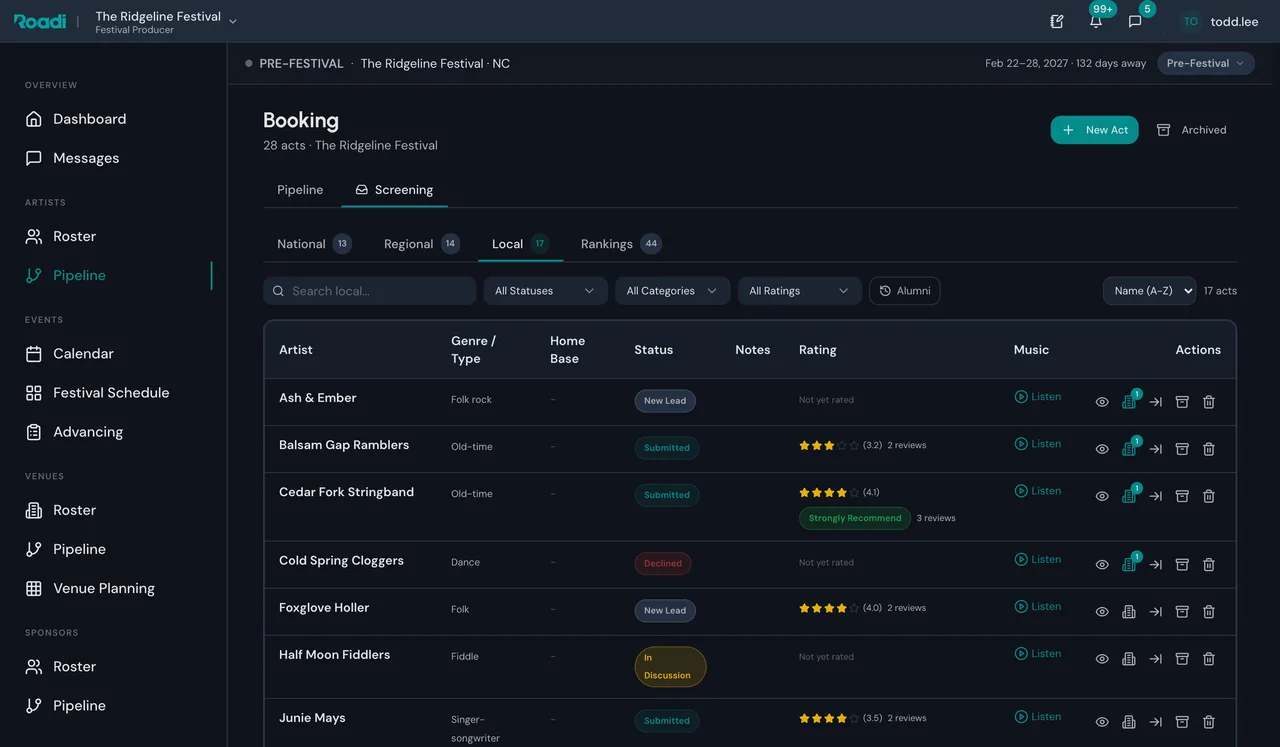Click the Roadi logo
1280x747 pixels.
(x=40, y=21)
